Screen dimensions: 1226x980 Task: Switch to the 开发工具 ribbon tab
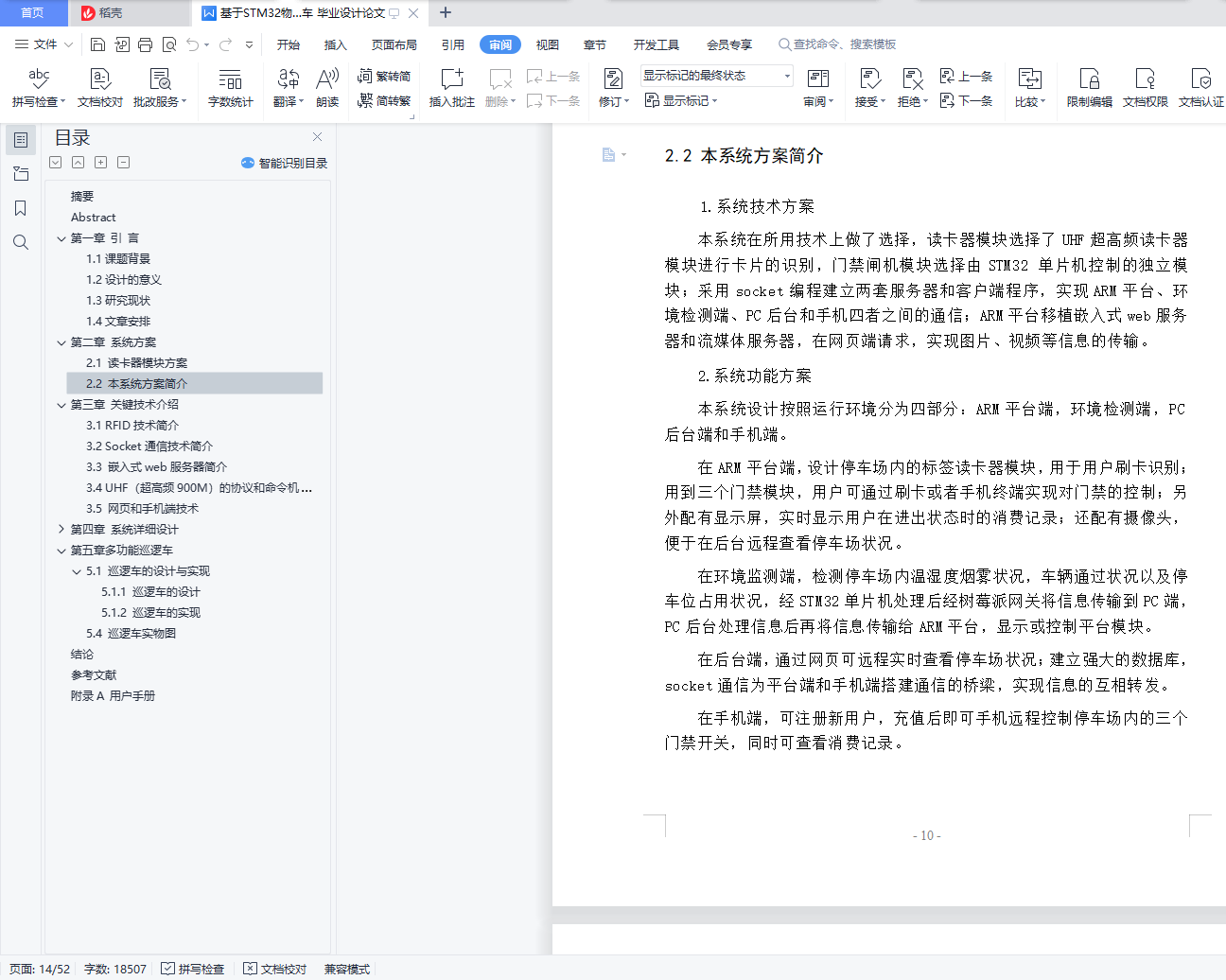tap(657, 44)
